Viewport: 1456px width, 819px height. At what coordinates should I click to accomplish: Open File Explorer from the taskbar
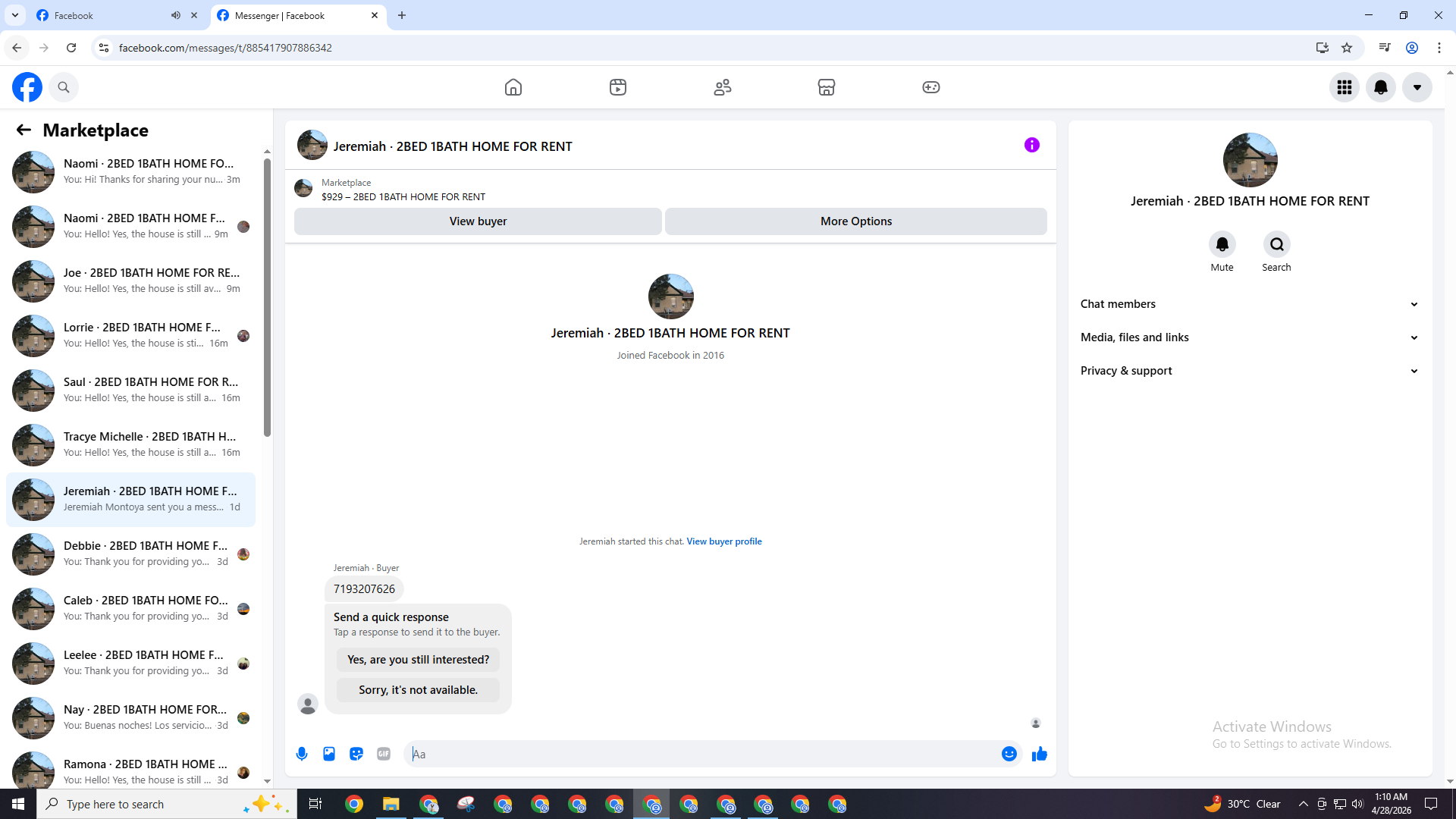(391, 804)
